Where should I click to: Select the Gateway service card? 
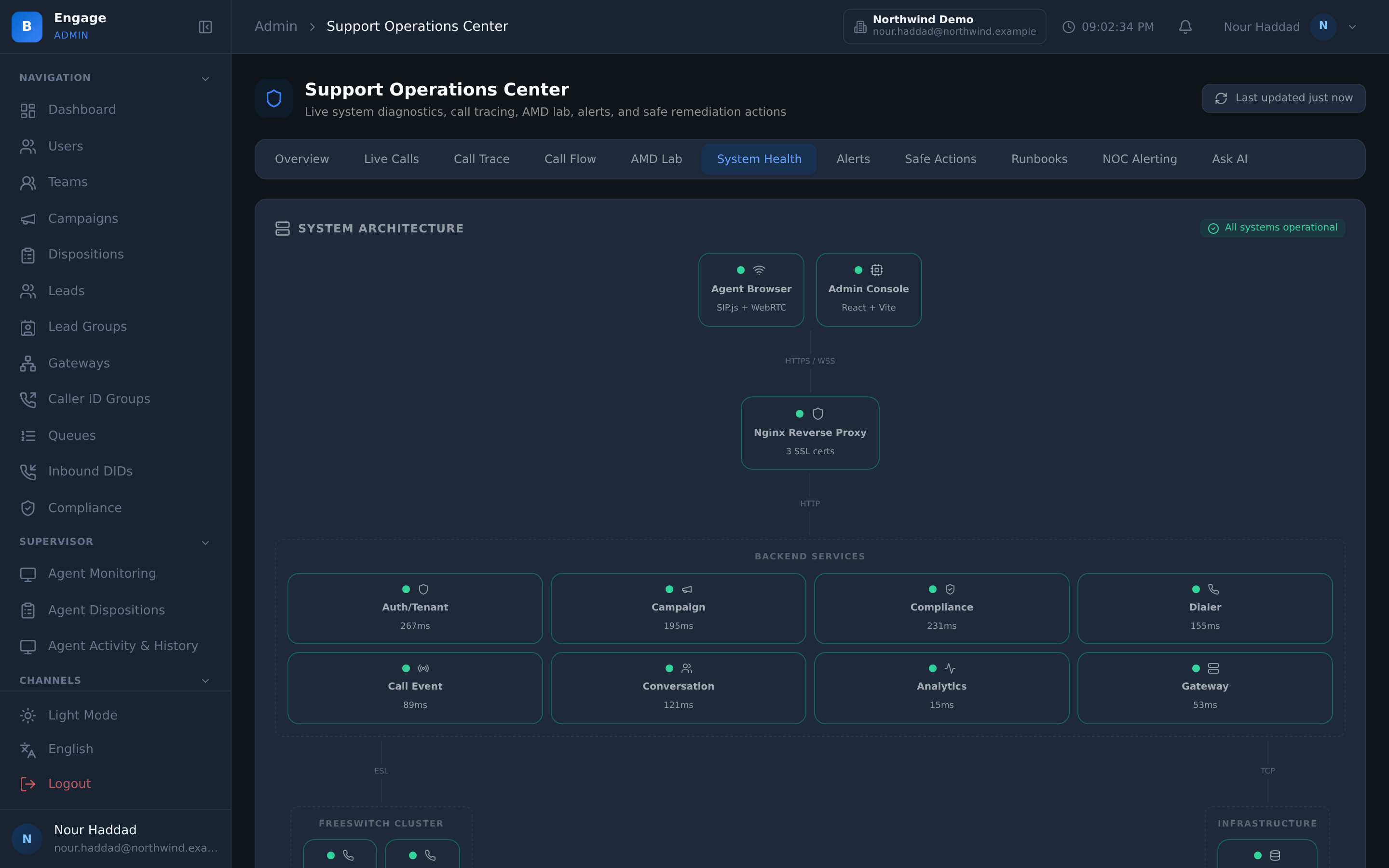[x=1205, y=688]
